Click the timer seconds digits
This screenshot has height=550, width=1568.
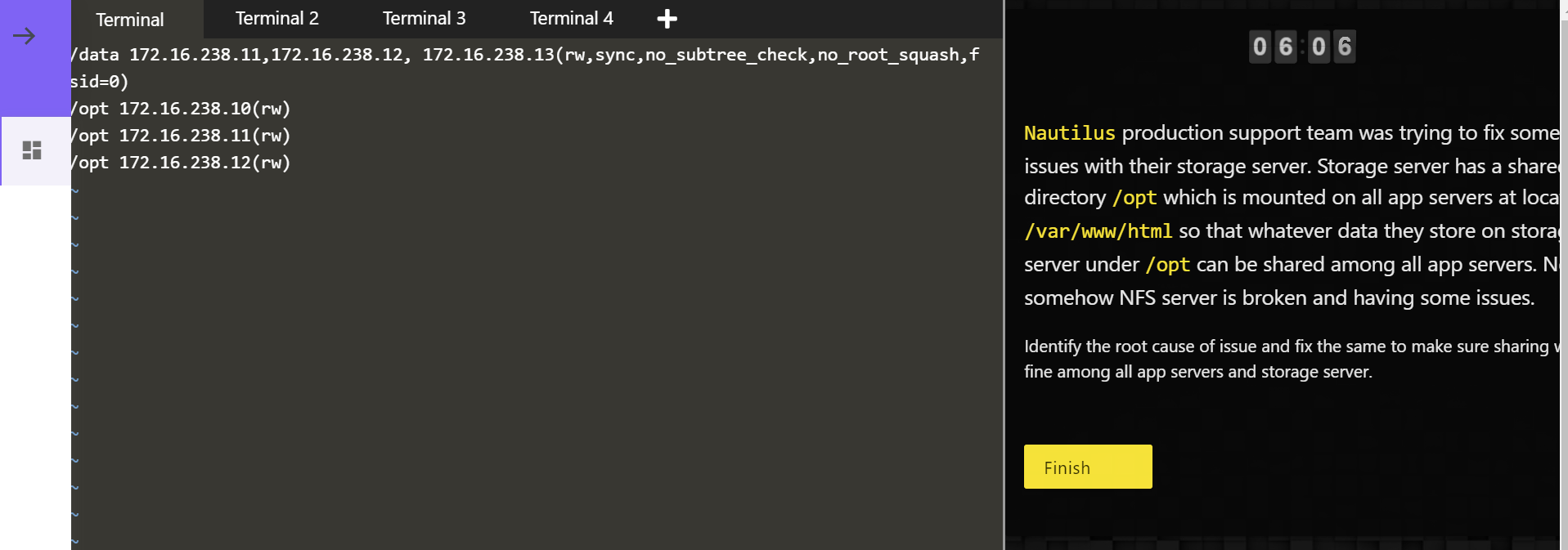(x=1332, y=47)
